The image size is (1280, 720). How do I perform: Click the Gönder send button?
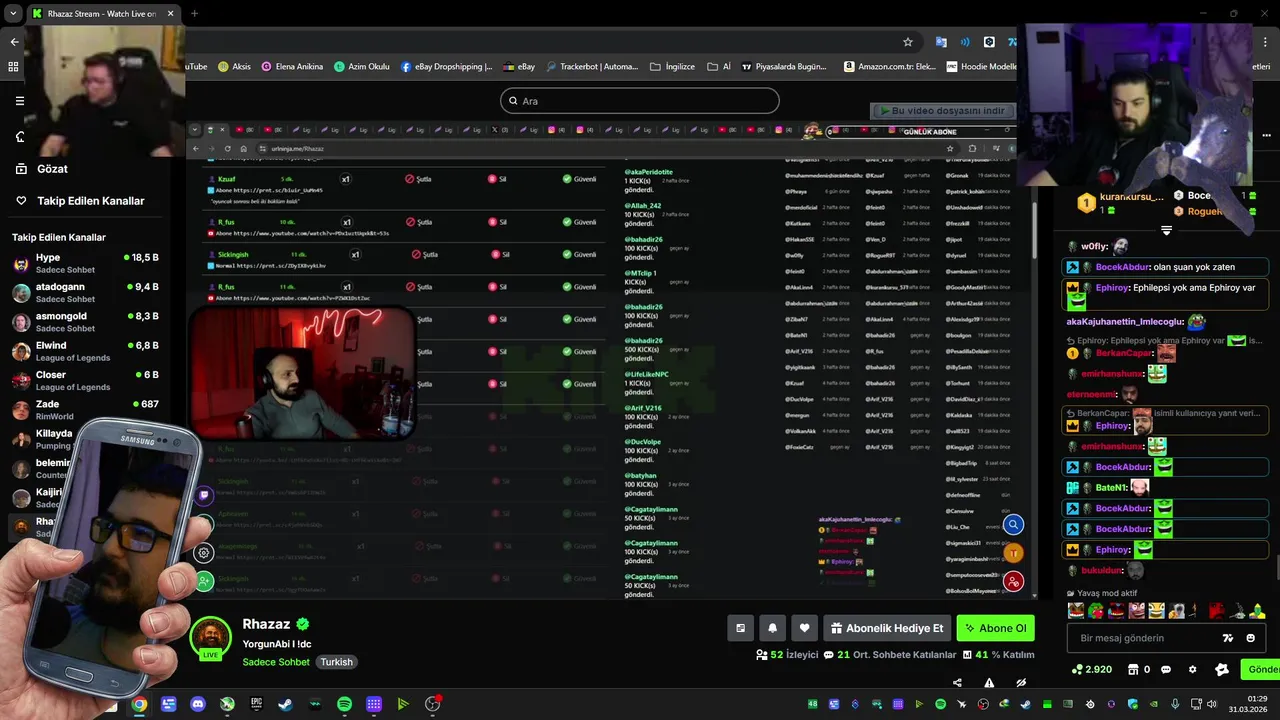(x=1260, y=669)
